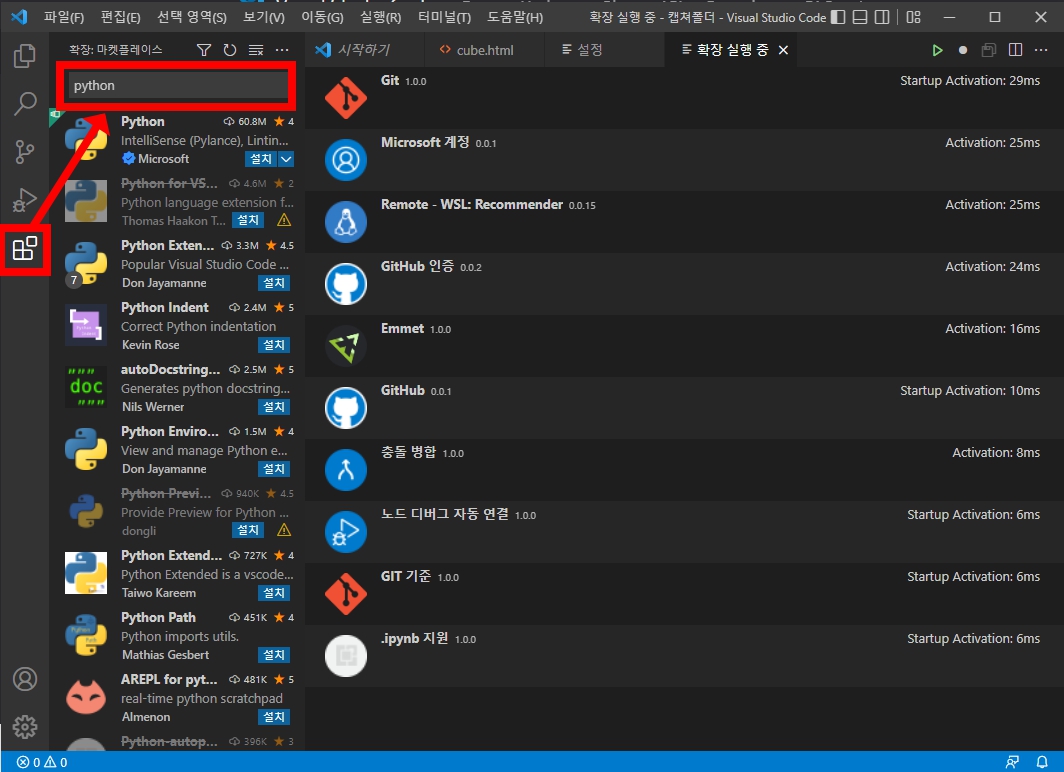Open notifications bell in status bar
Screen dimensions: 1064x772
click(x=1042, y=763)
